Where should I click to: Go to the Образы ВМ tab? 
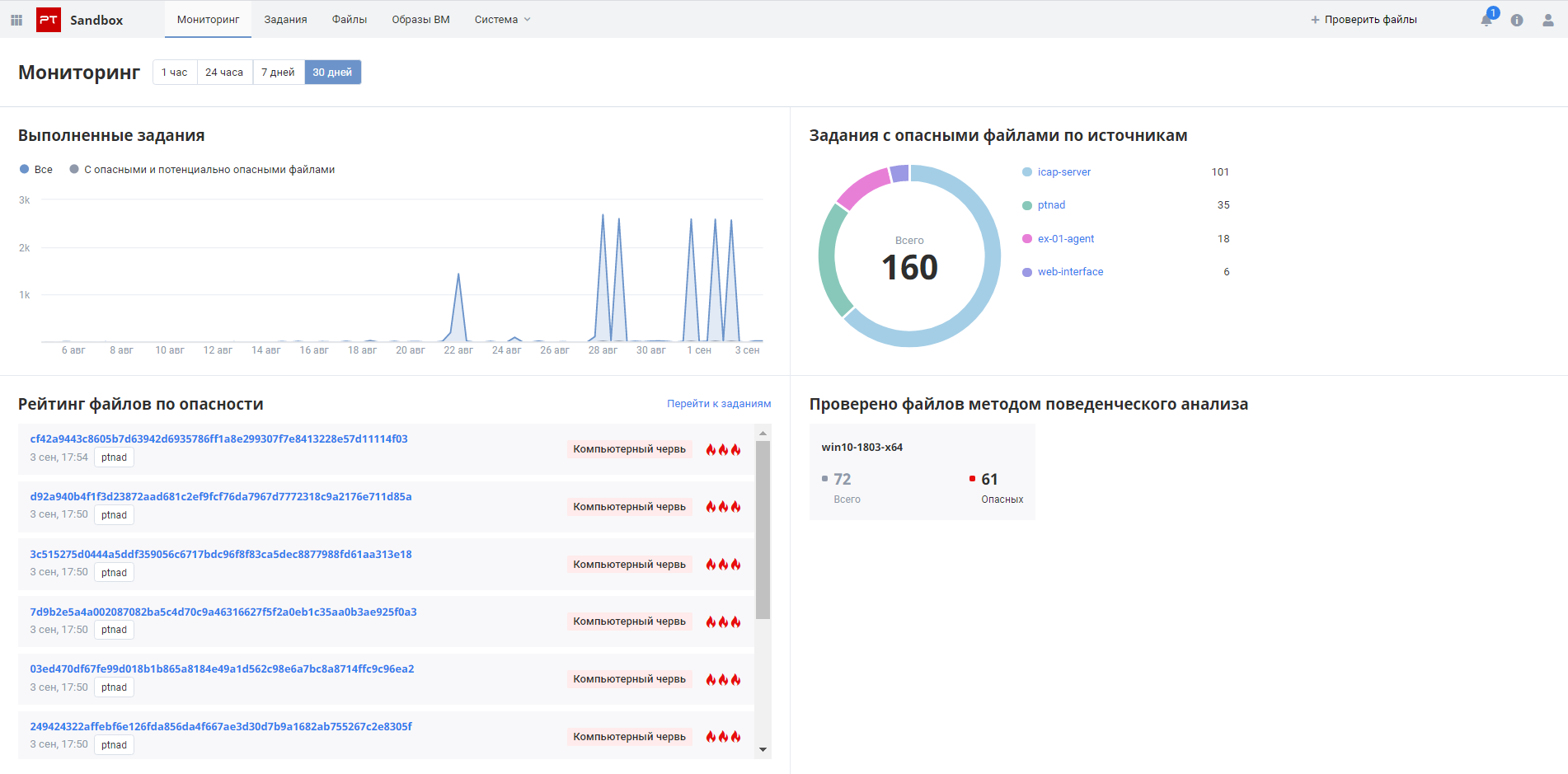[x=420, y=20]
